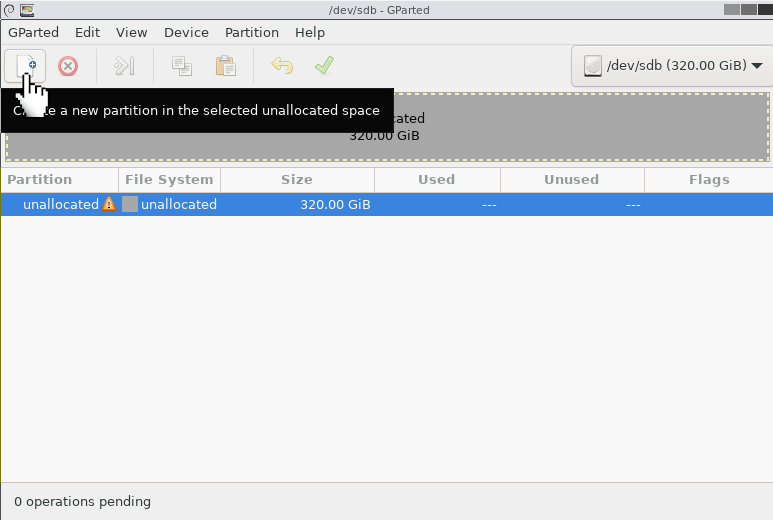The height and width of the screenshot is (520, 773).
Task: Sort by the Flags column header
Action: click(709, 179)
